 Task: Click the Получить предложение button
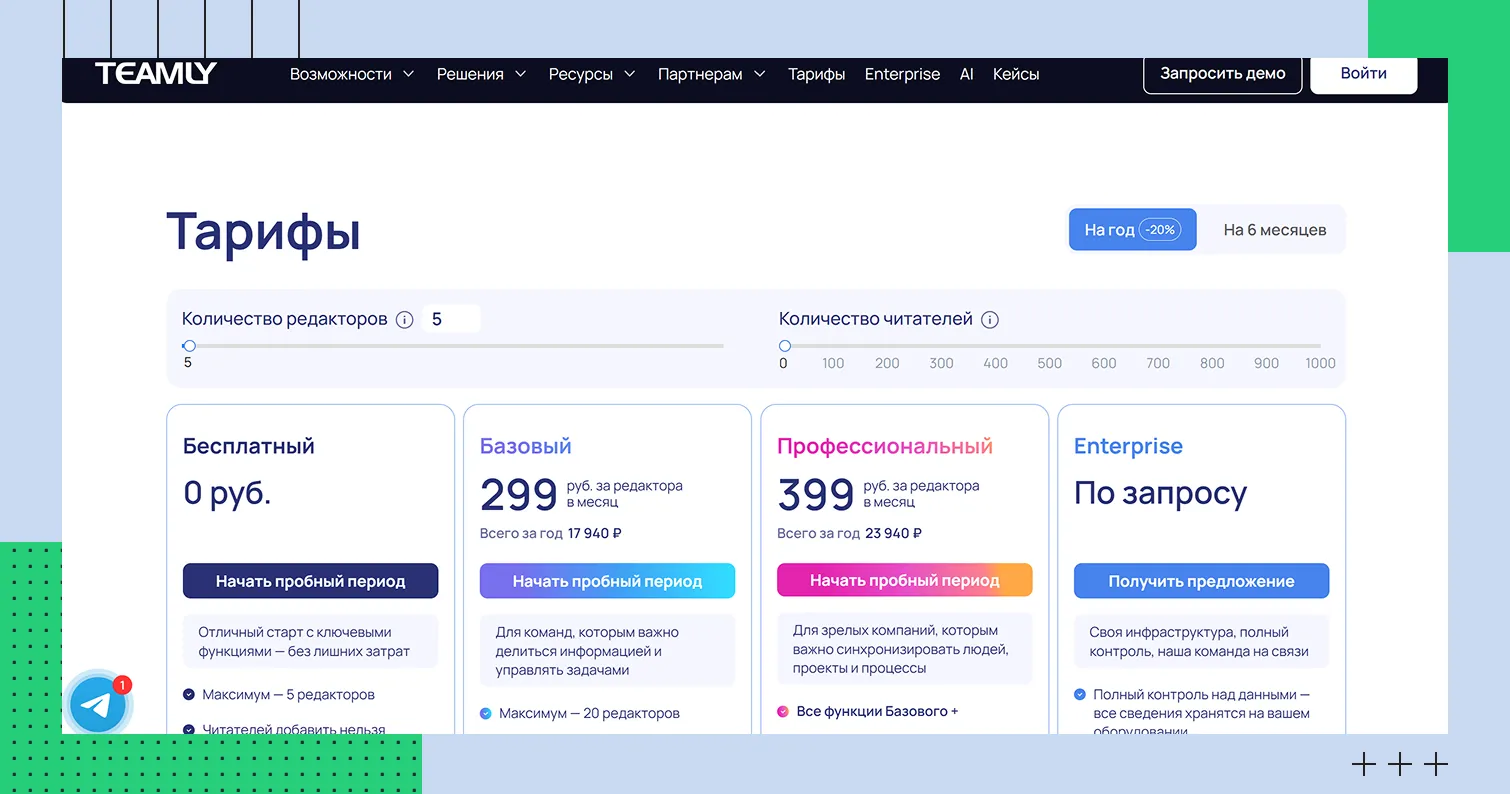click(x=1201, y=581)
